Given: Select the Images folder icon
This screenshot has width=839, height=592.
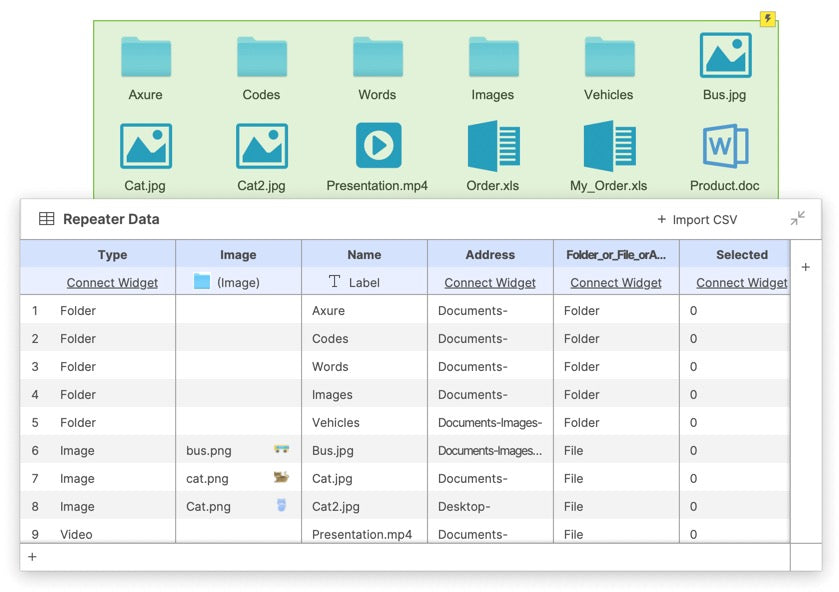Looking at the screenshot, I should pos(493,57).
